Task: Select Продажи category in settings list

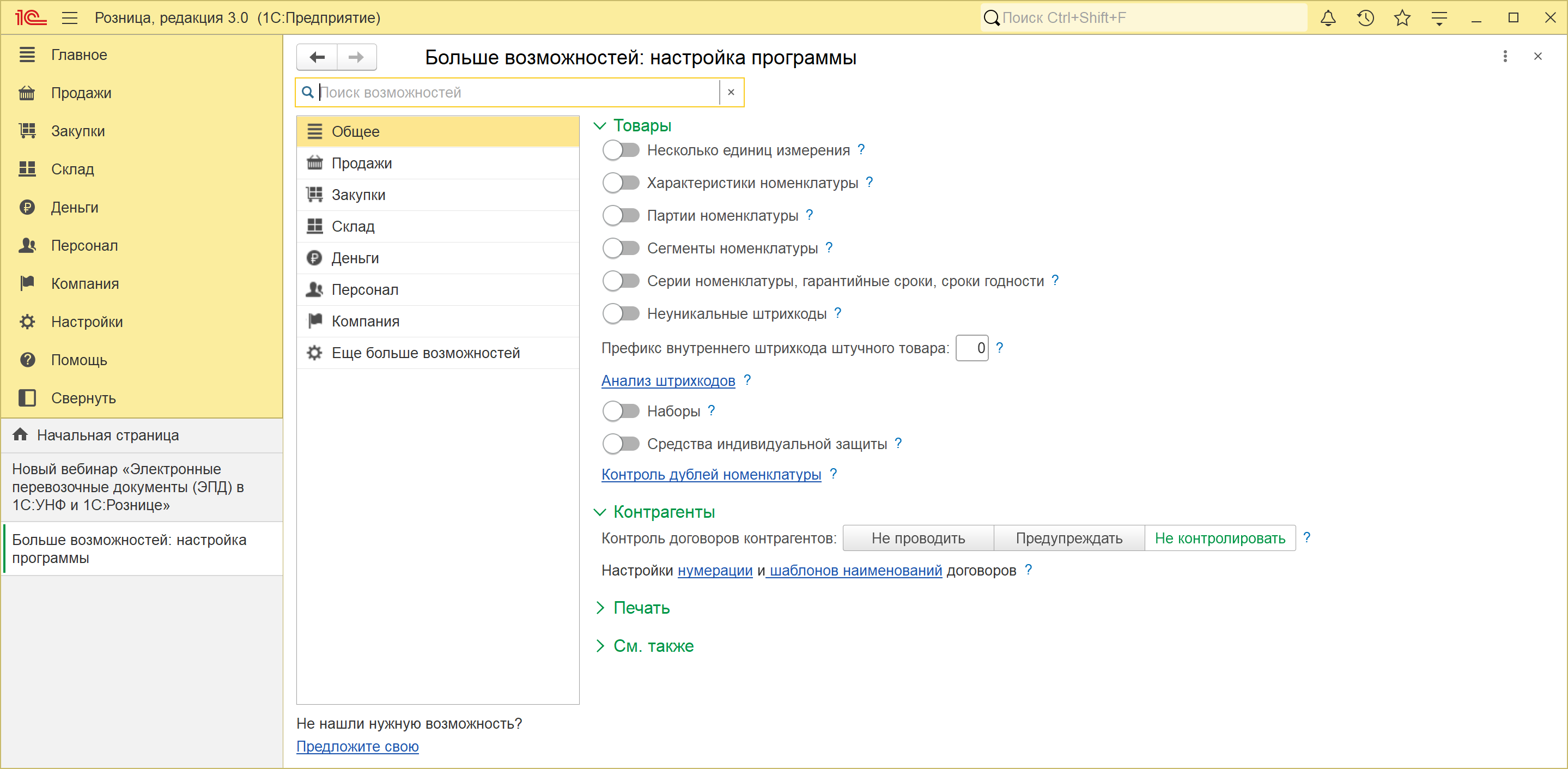Action: pos(437,163)
